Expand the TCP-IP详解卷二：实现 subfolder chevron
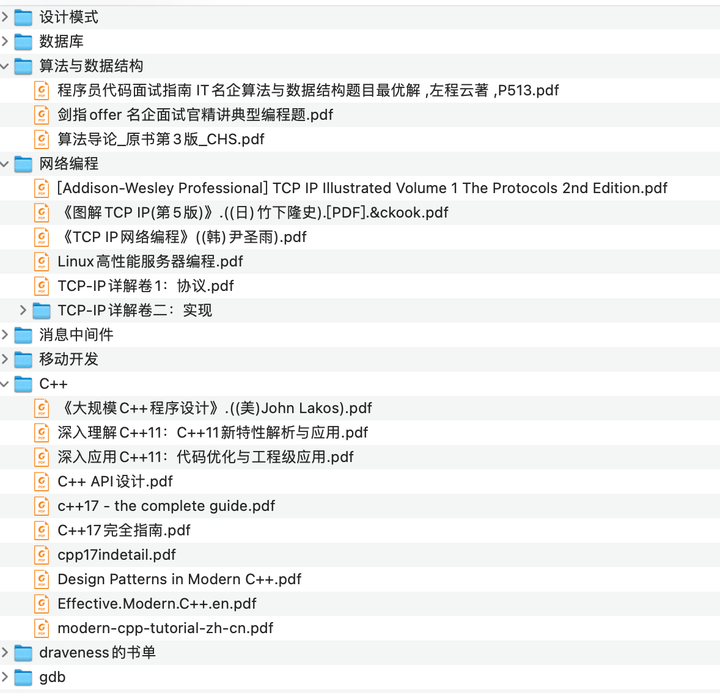The width and height of the screenshot is (720, 693). point(23,310)
